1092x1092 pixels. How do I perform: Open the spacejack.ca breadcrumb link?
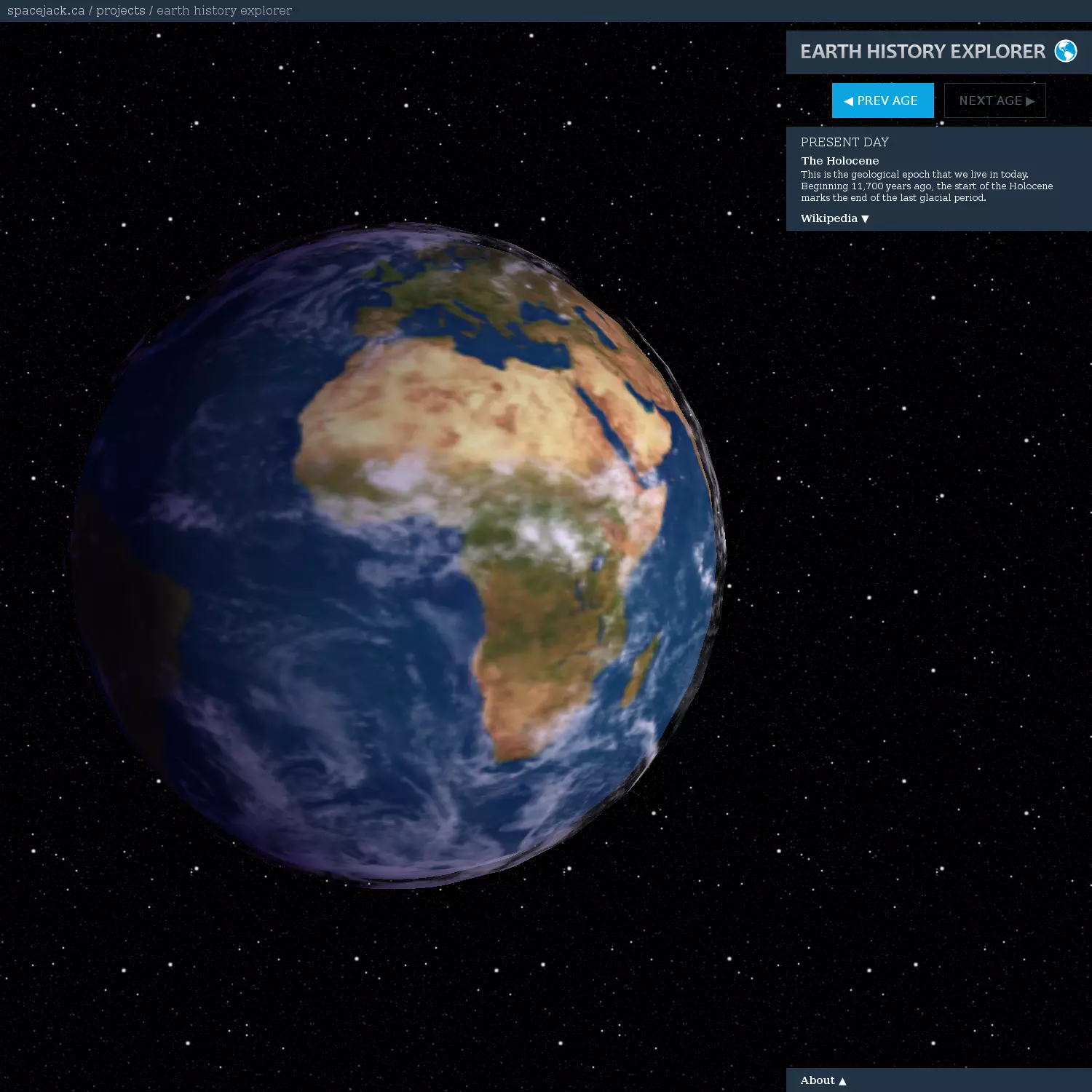click(46, 10)
